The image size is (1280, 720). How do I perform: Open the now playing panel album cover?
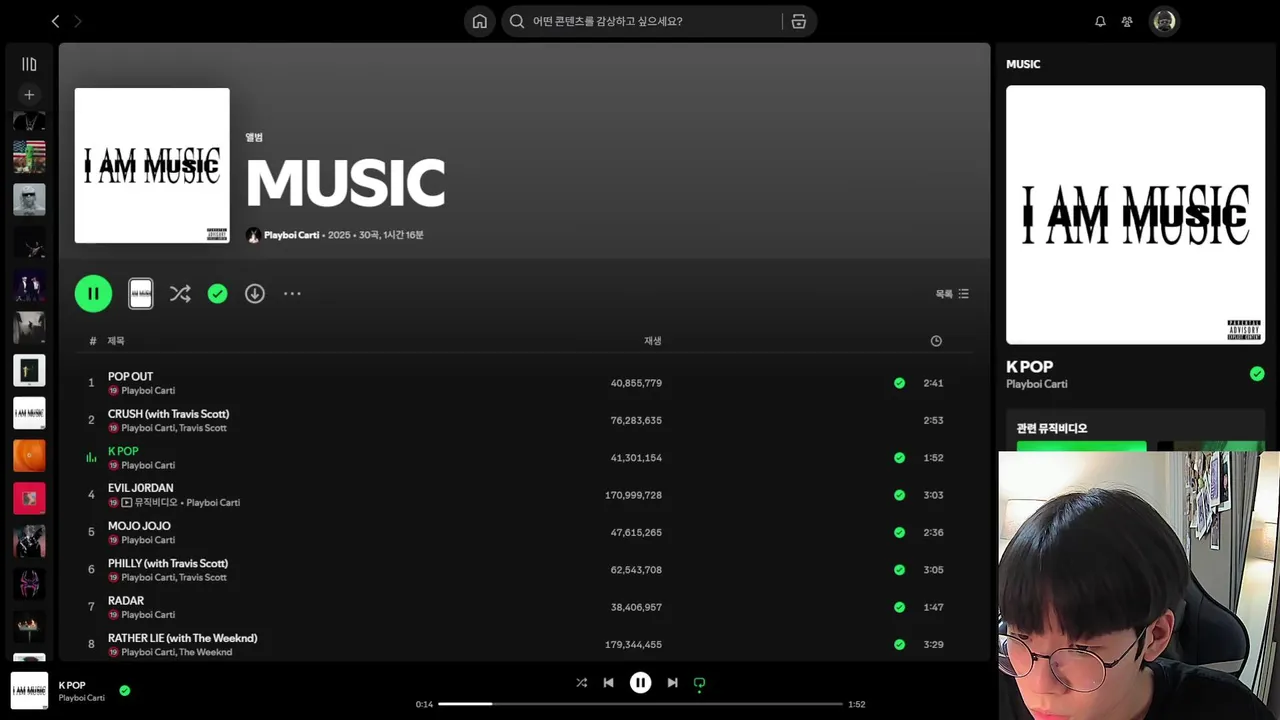coord(1135,215)
